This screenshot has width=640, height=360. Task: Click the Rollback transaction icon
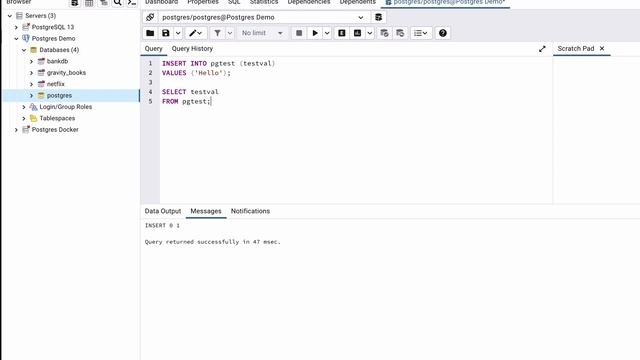pos(400,33)
